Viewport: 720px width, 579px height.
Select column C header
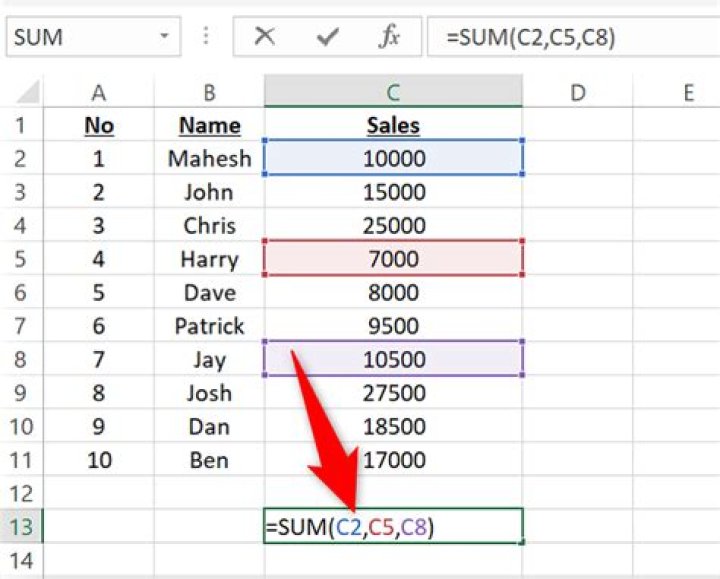tap(393, 93)
